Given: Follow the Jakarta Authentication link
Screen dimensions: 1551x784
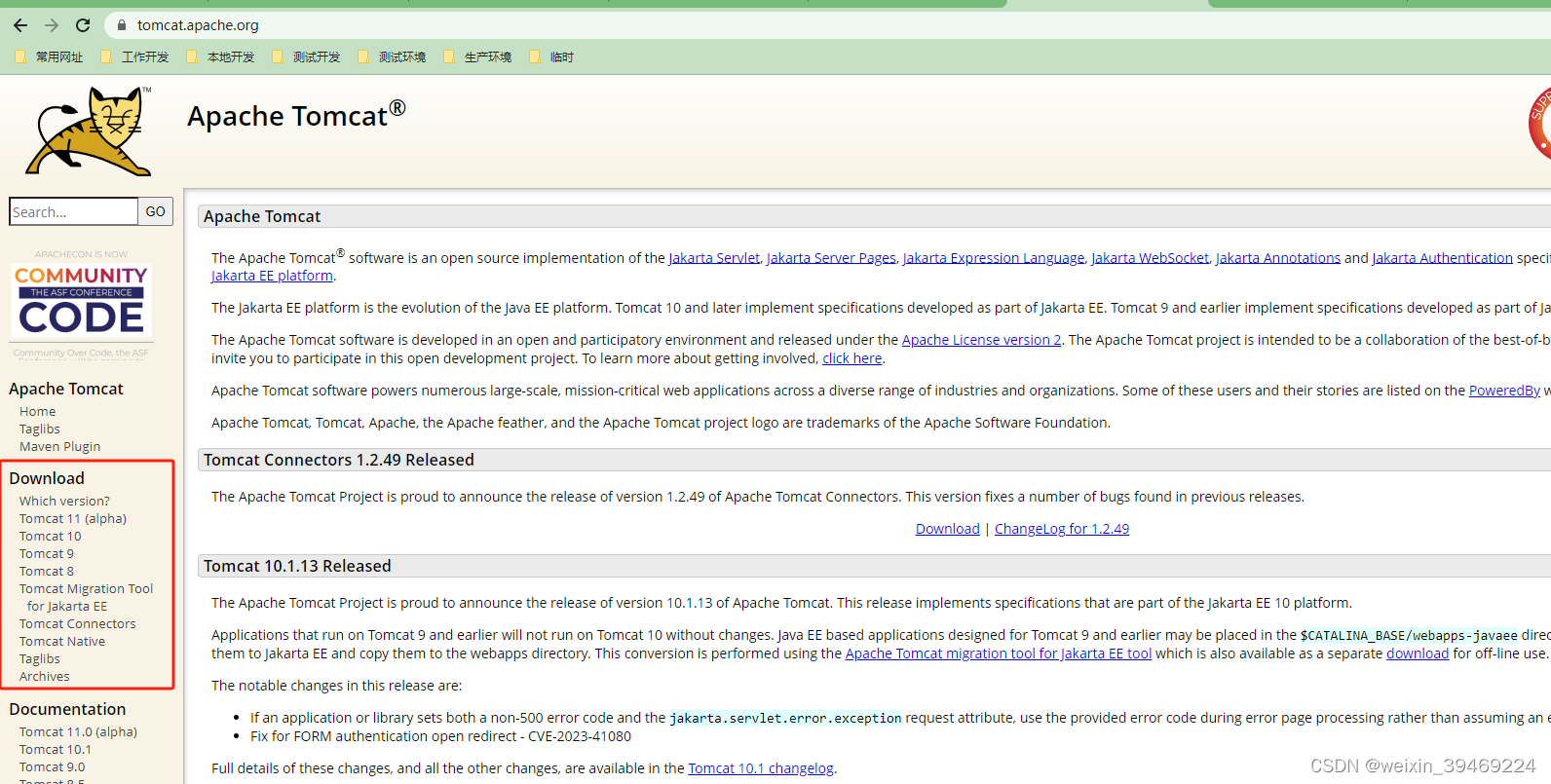Looking at the screenshot, I should pyautogui.click(x=1443, y=258).
